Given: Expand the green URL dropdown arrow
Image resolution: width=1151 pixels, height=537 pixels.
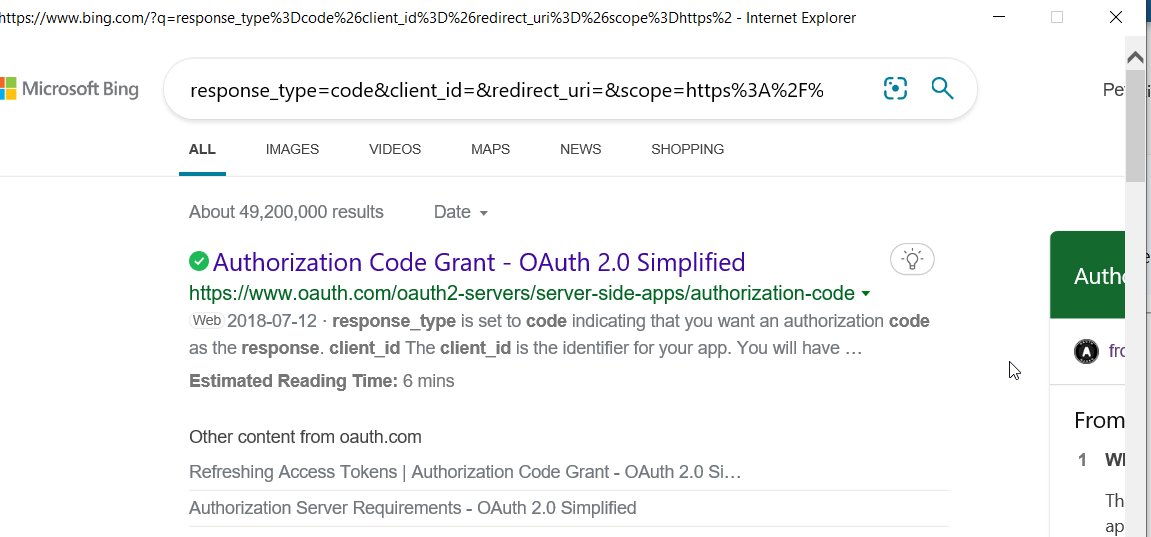Looking at the screenshot, I should coord(865,294).
